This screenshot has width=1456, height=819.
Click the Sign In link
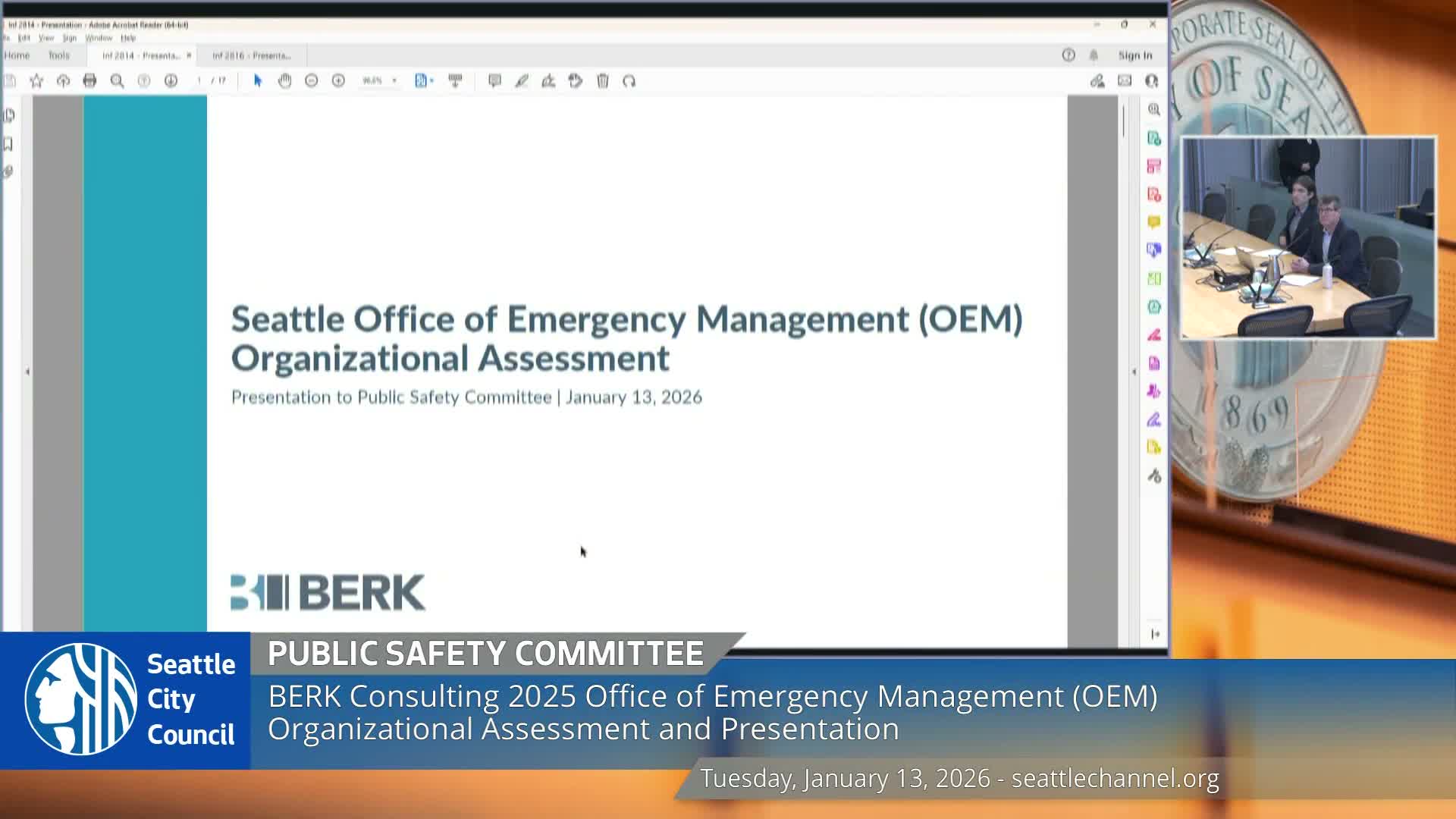(x=1134, y=55)
